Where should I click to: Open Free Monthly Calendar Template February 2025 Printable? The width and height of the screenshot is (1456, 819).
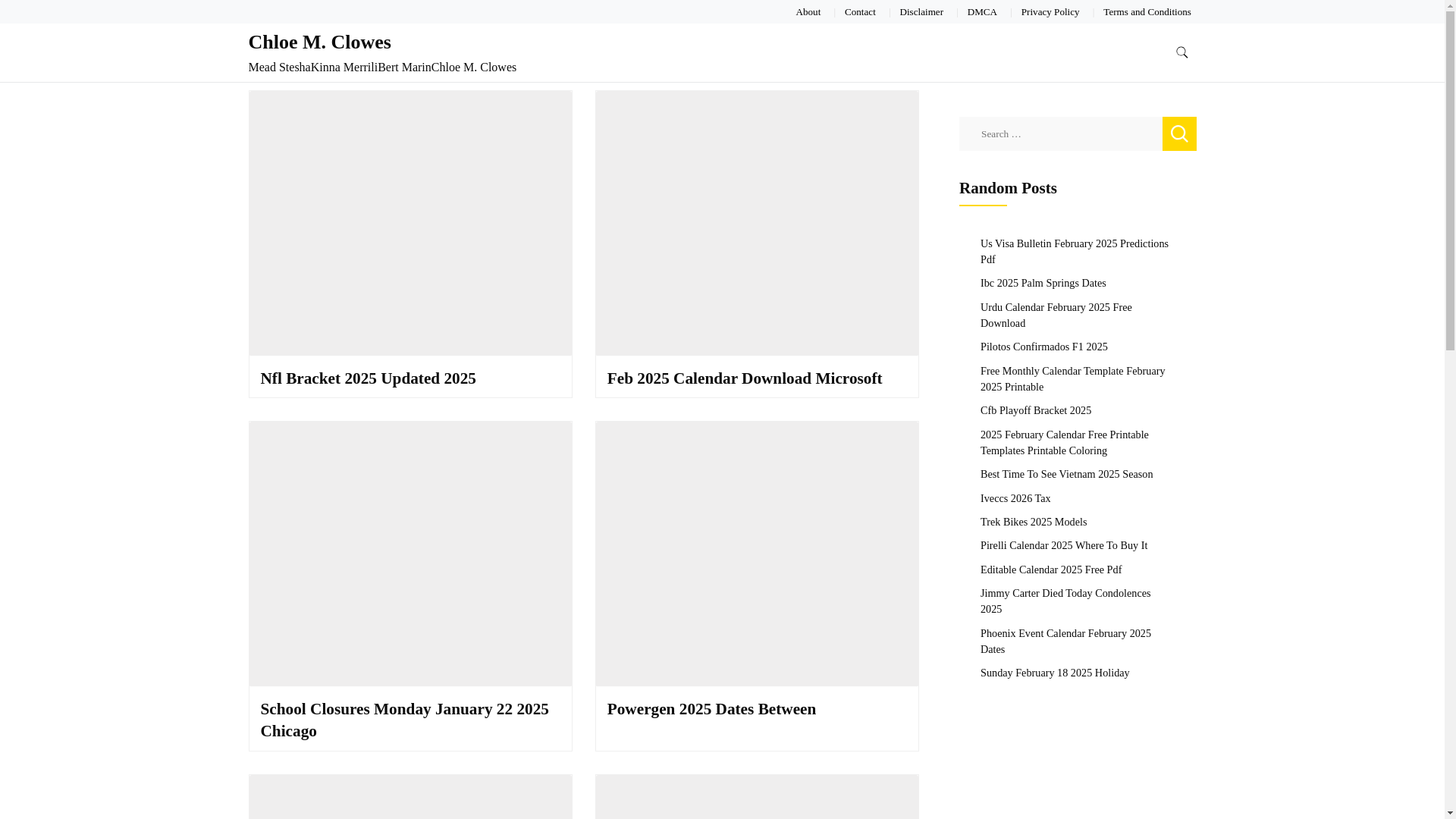point(1072,378)
